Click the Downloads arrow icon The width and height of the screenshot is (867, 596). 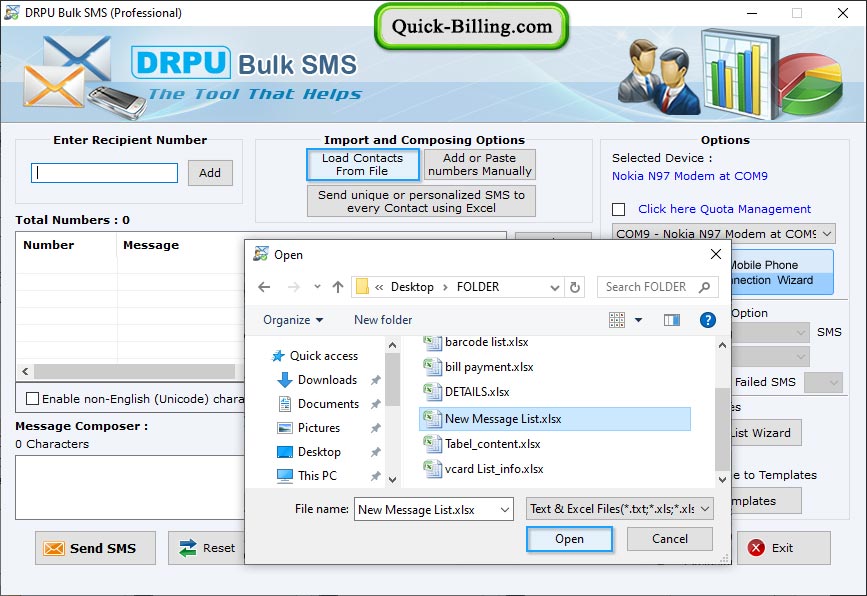click(285, 380)
